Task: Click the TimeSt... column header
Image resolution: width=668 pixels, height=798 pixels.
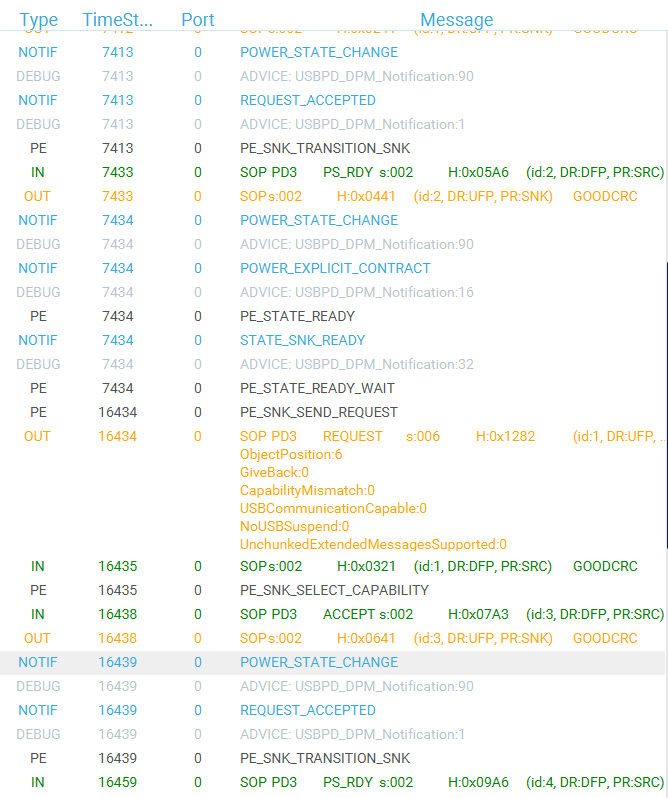Action: [x=118, y=19]
